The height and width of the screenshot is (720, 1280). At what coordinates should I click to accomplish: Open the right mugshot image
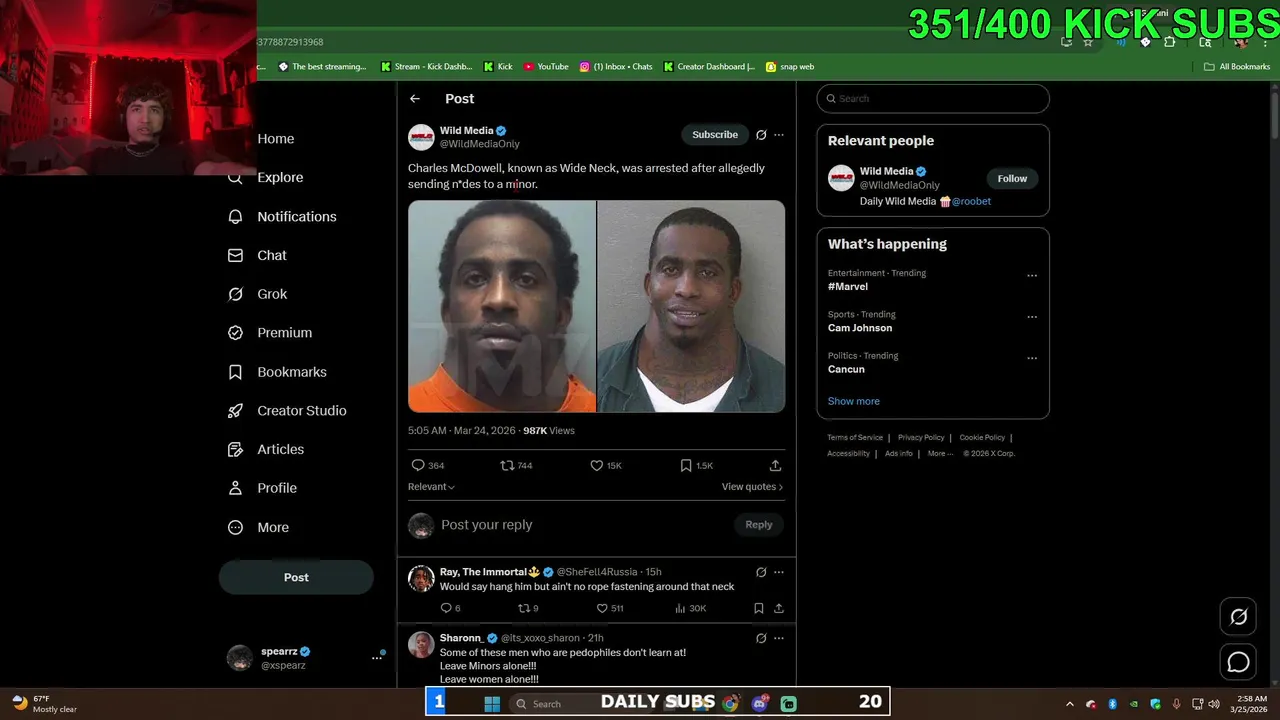coord(691,306)
